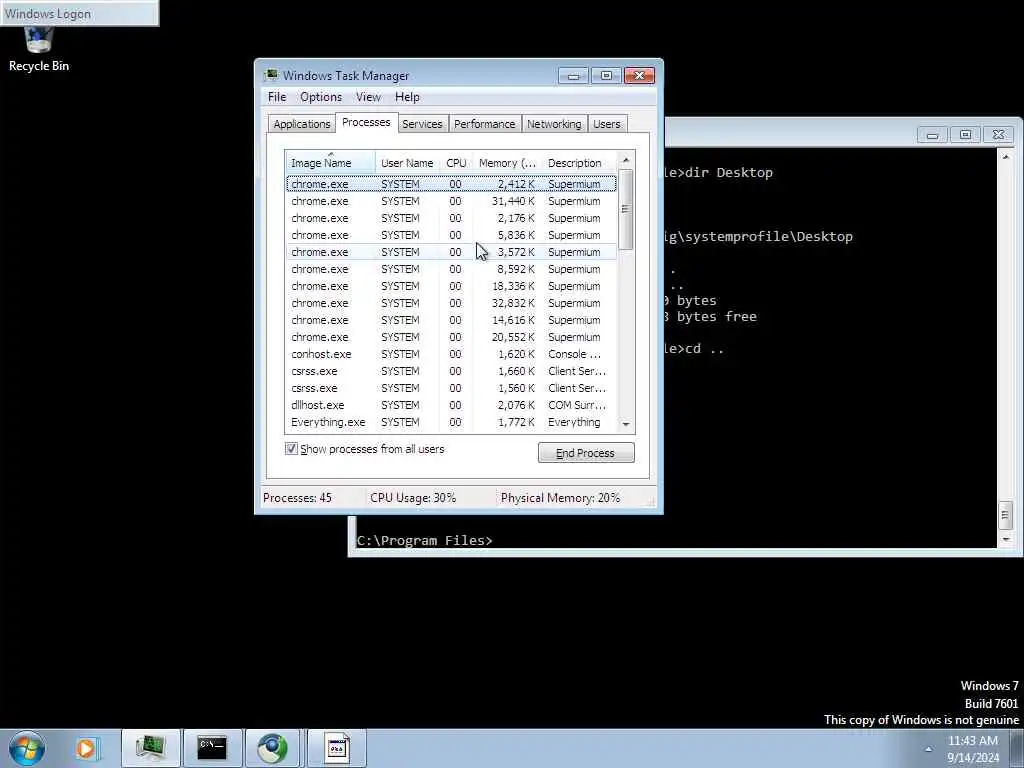Screen dimensions: 1024x768
Task: Open Windows Media Player from taskbar
Action: 86,748
